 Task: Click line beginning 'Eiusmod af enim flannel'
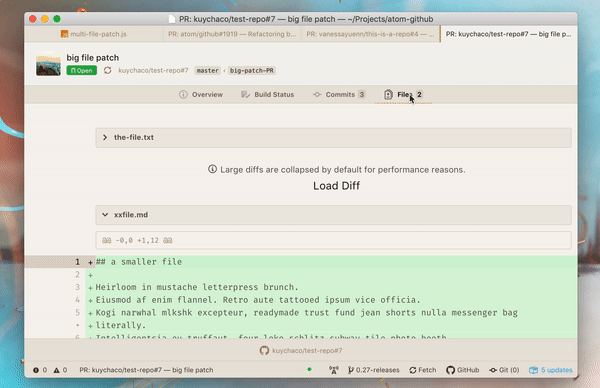(x=258, y=300)
